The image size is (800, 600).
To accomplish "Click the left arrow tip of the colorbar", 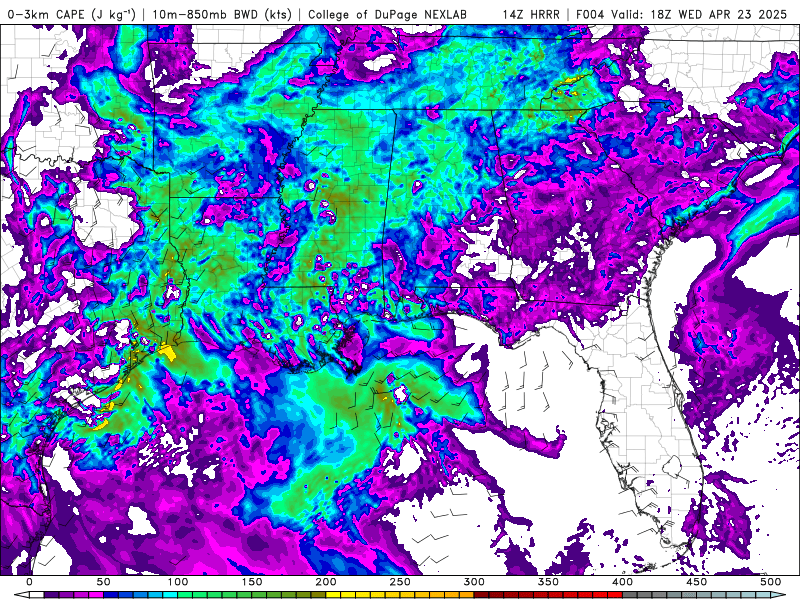I will [x=21, y=594].
